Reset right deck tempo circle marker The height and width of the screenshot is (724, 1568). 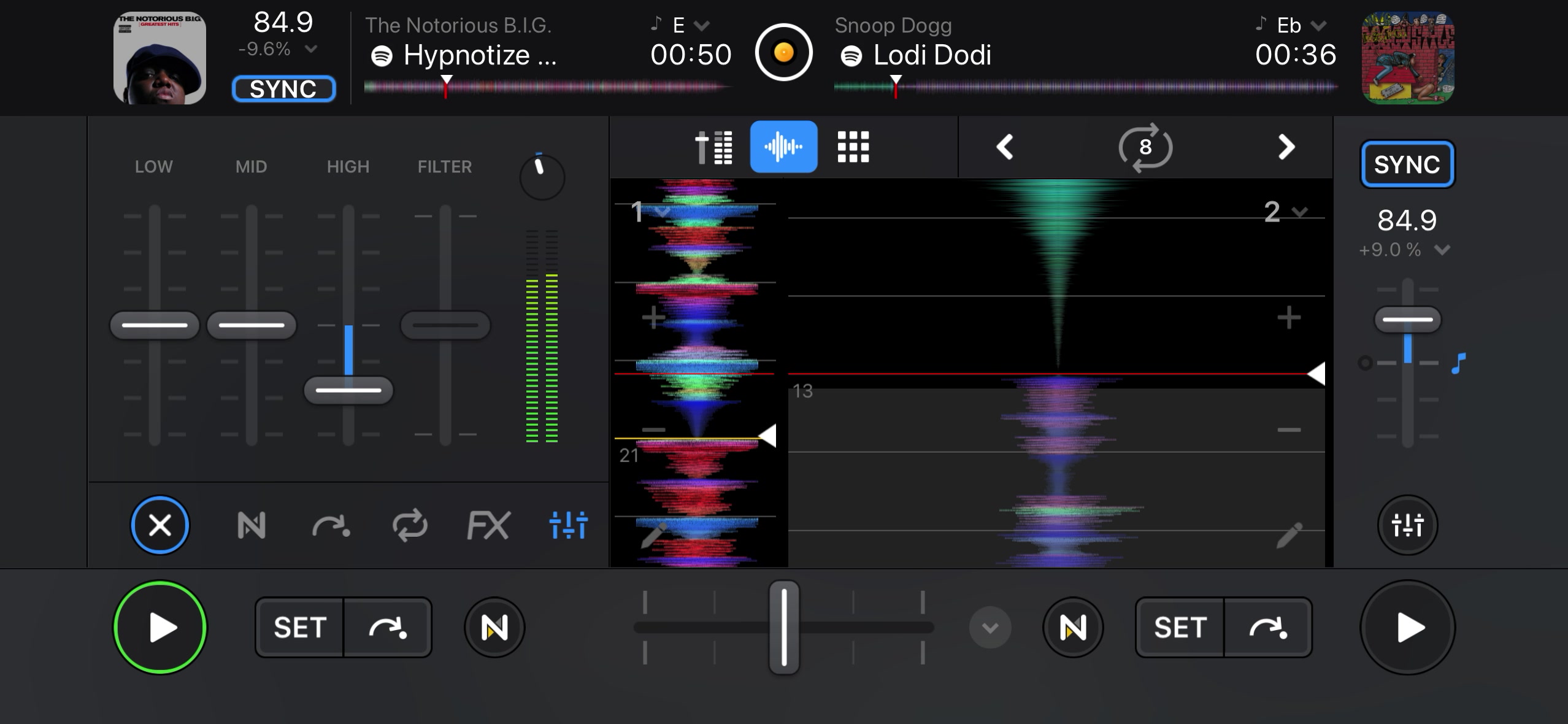[x=1365, y=363]
